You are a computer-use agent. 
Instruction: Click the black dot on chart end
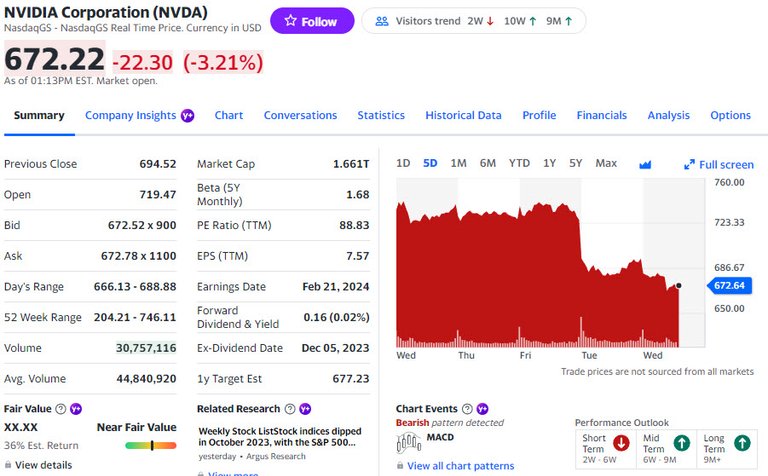click(678, 286)
